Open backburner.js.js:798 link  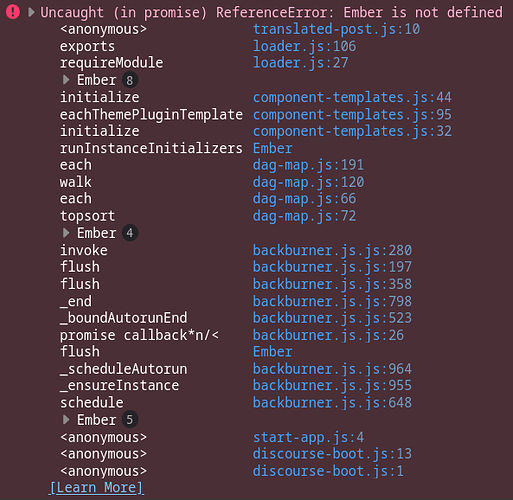[332, 301]
